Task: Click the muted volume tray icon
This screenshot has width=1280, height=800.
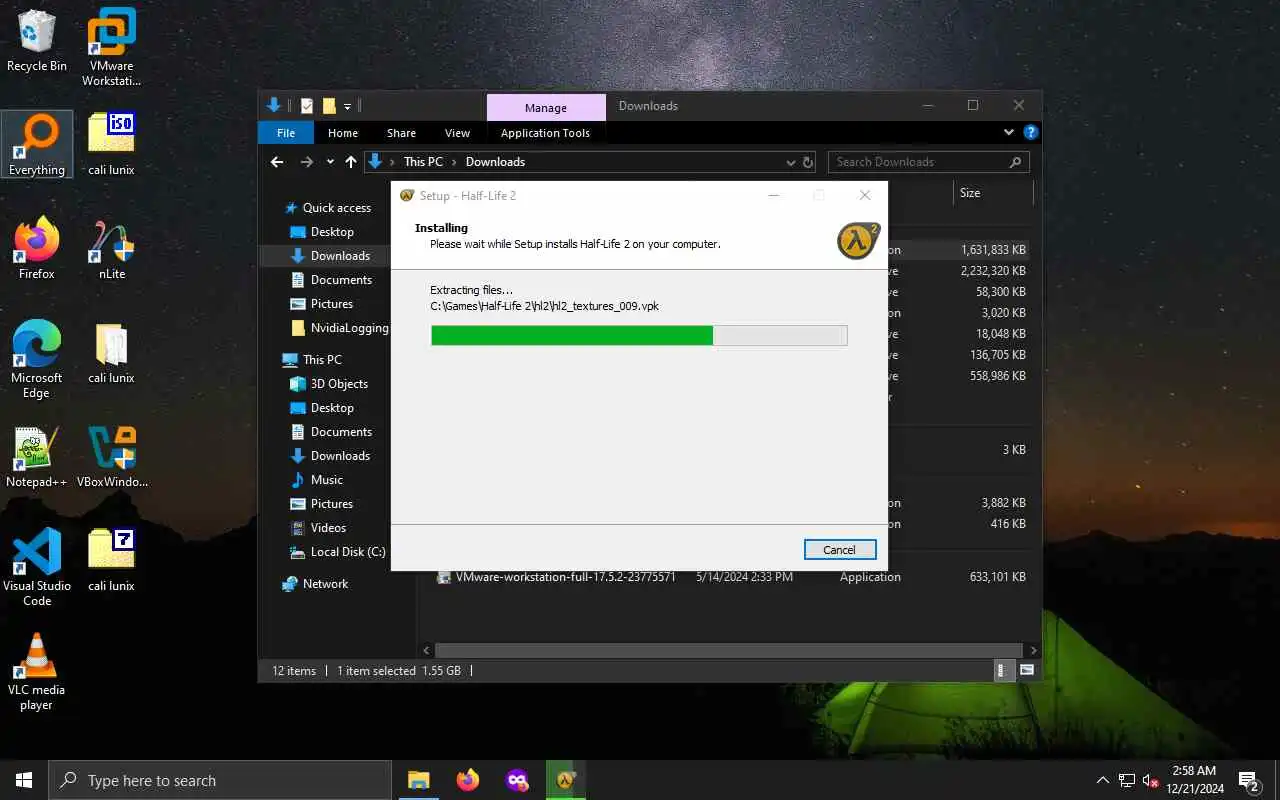Action: tap(1151, 780)
